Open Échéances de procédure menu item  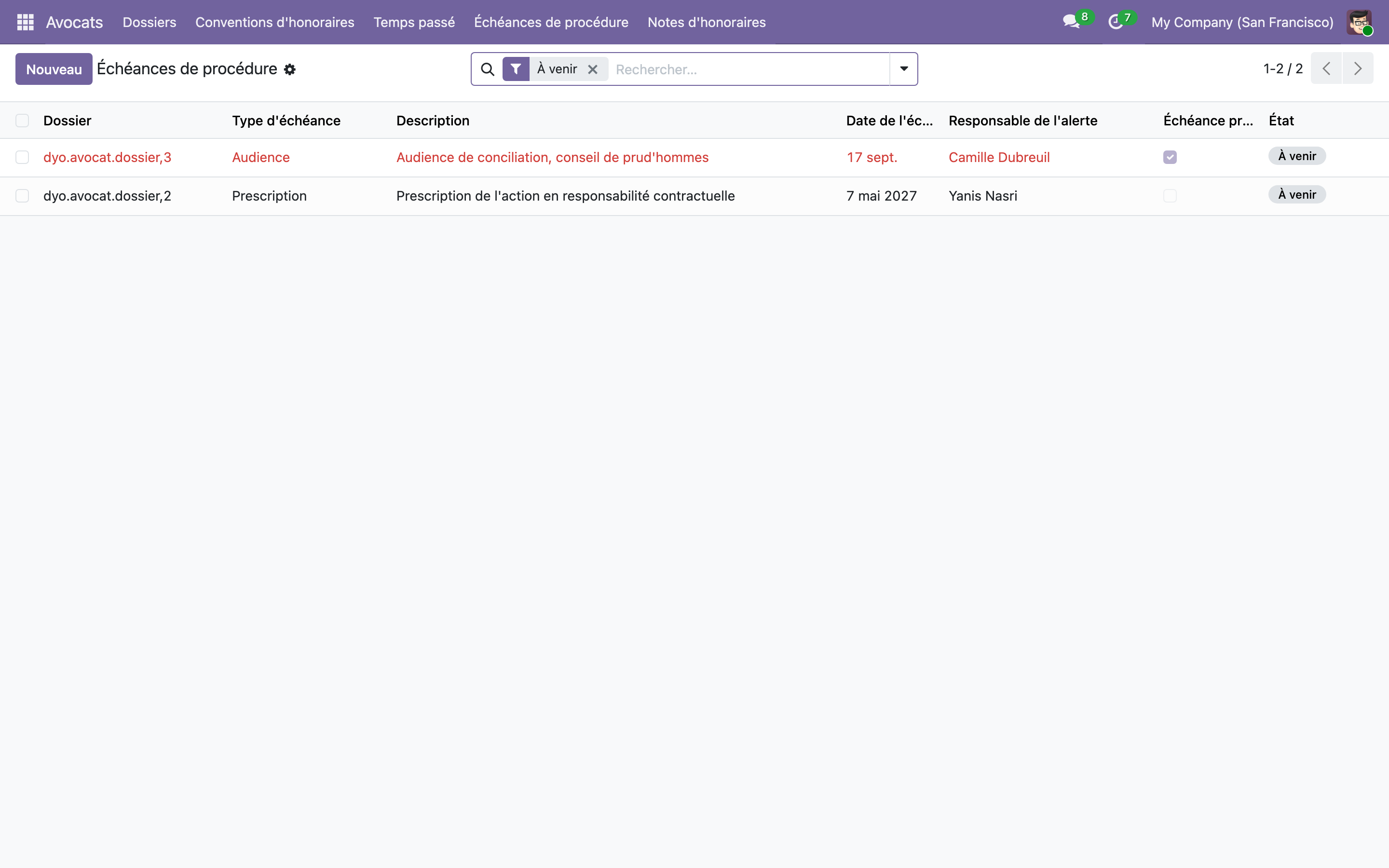pyautogui.click(x=551, y=22)
